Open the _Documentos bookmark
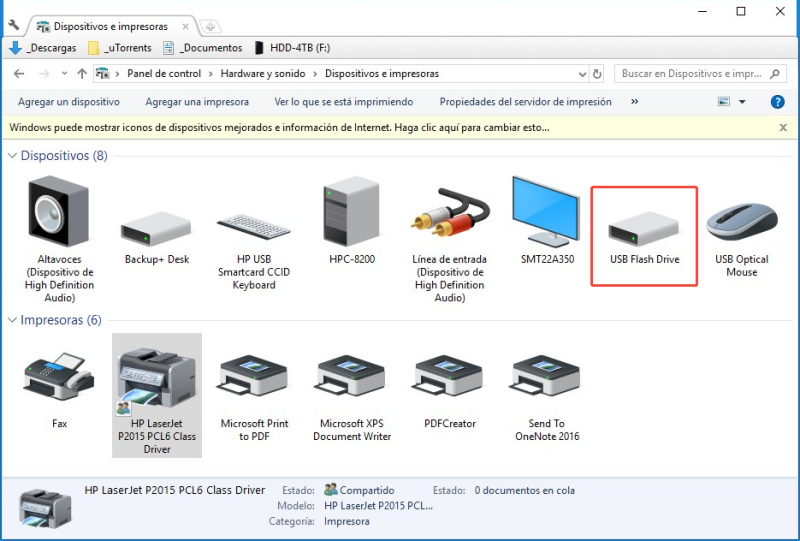 point(203,48)
